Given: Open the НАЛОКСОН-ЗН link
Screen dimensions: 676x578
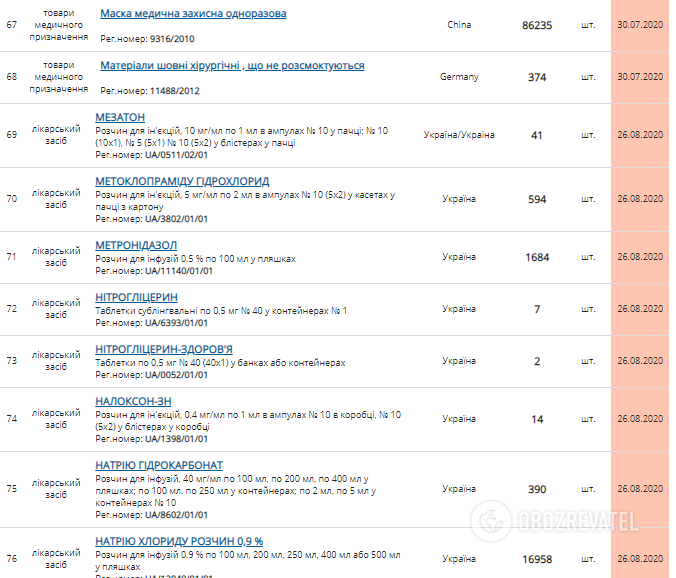Looking at the screenshot, I should coord(133,401).
